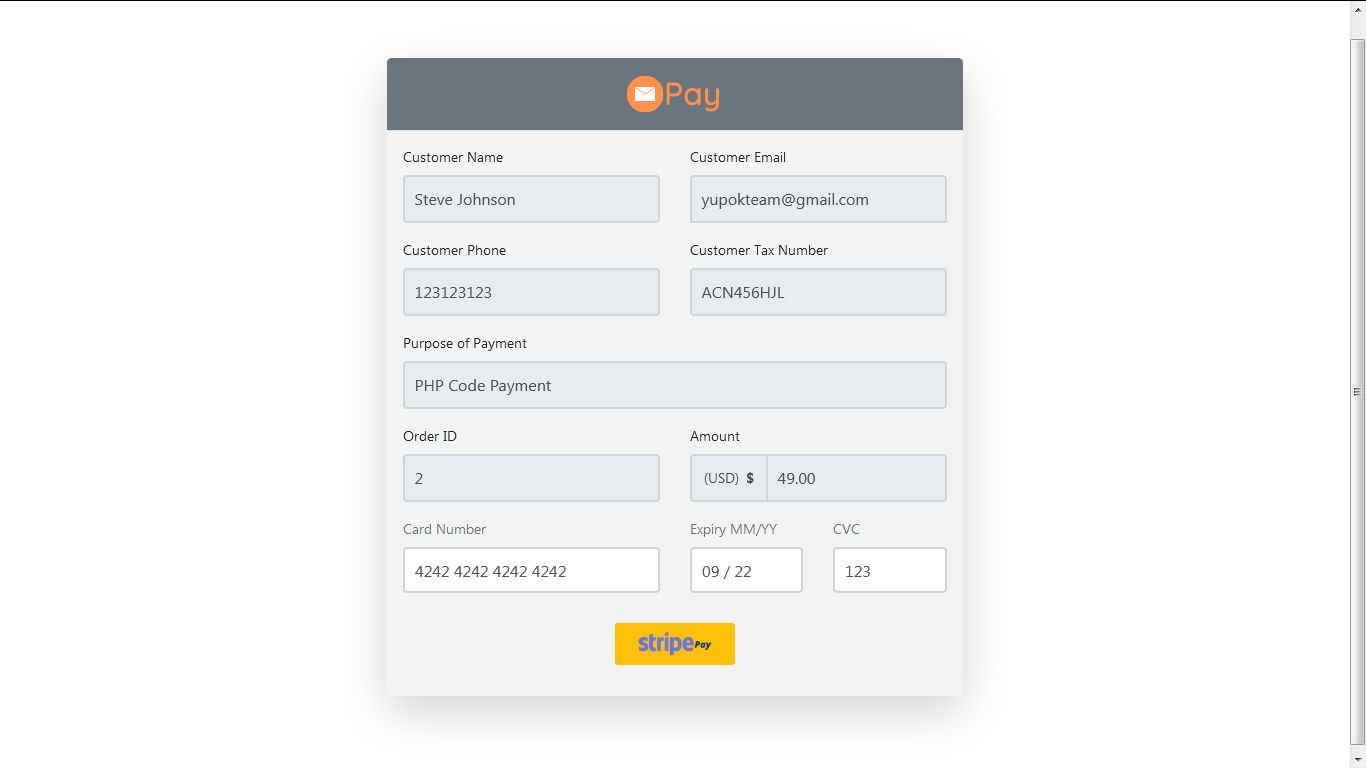Click the Card Number label
This screenshot has height=768, width=1366.
tap(444, 529)
